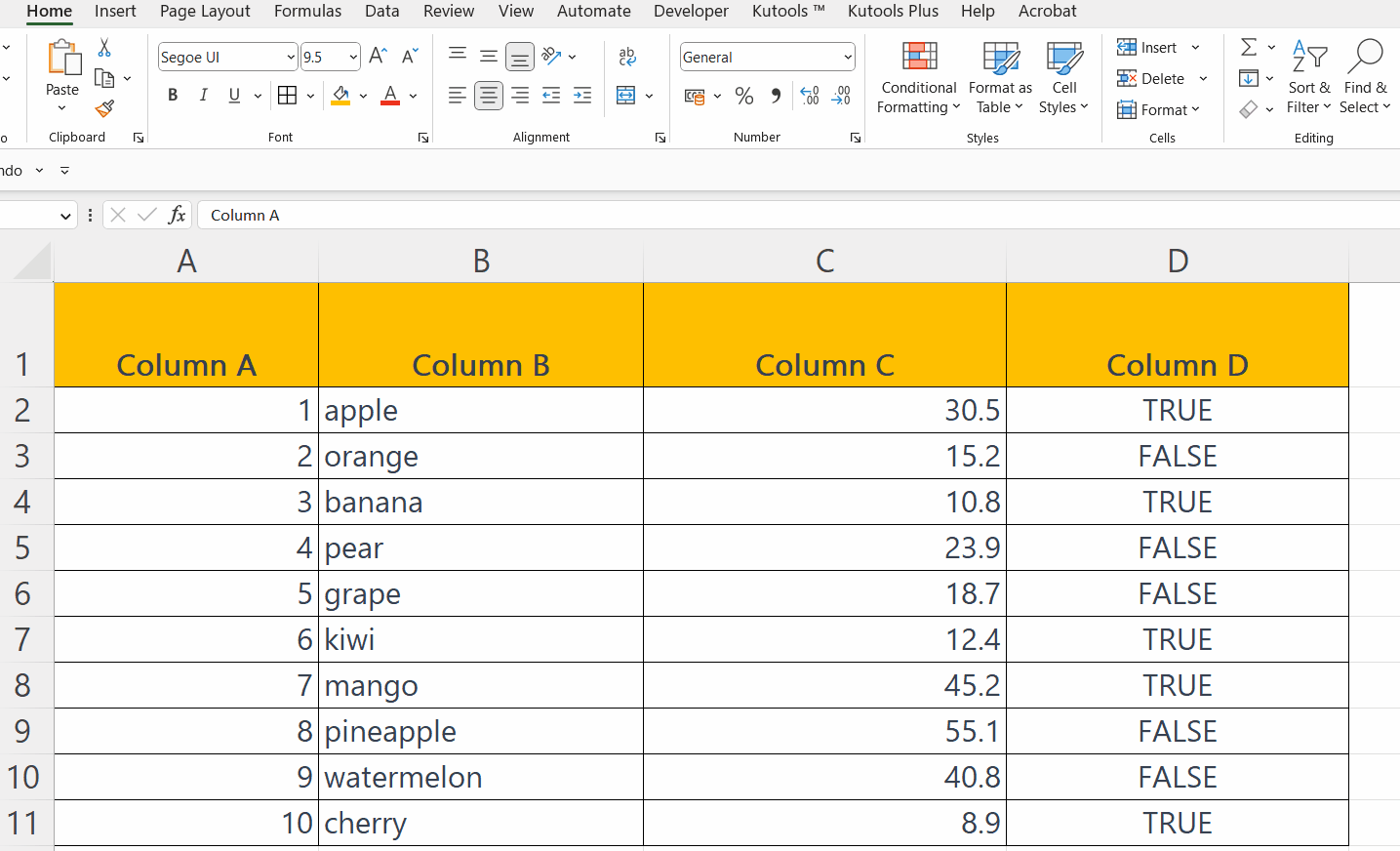Toggle bold formatting
This screenshot has width=1400, height=851.
(173, 95)
